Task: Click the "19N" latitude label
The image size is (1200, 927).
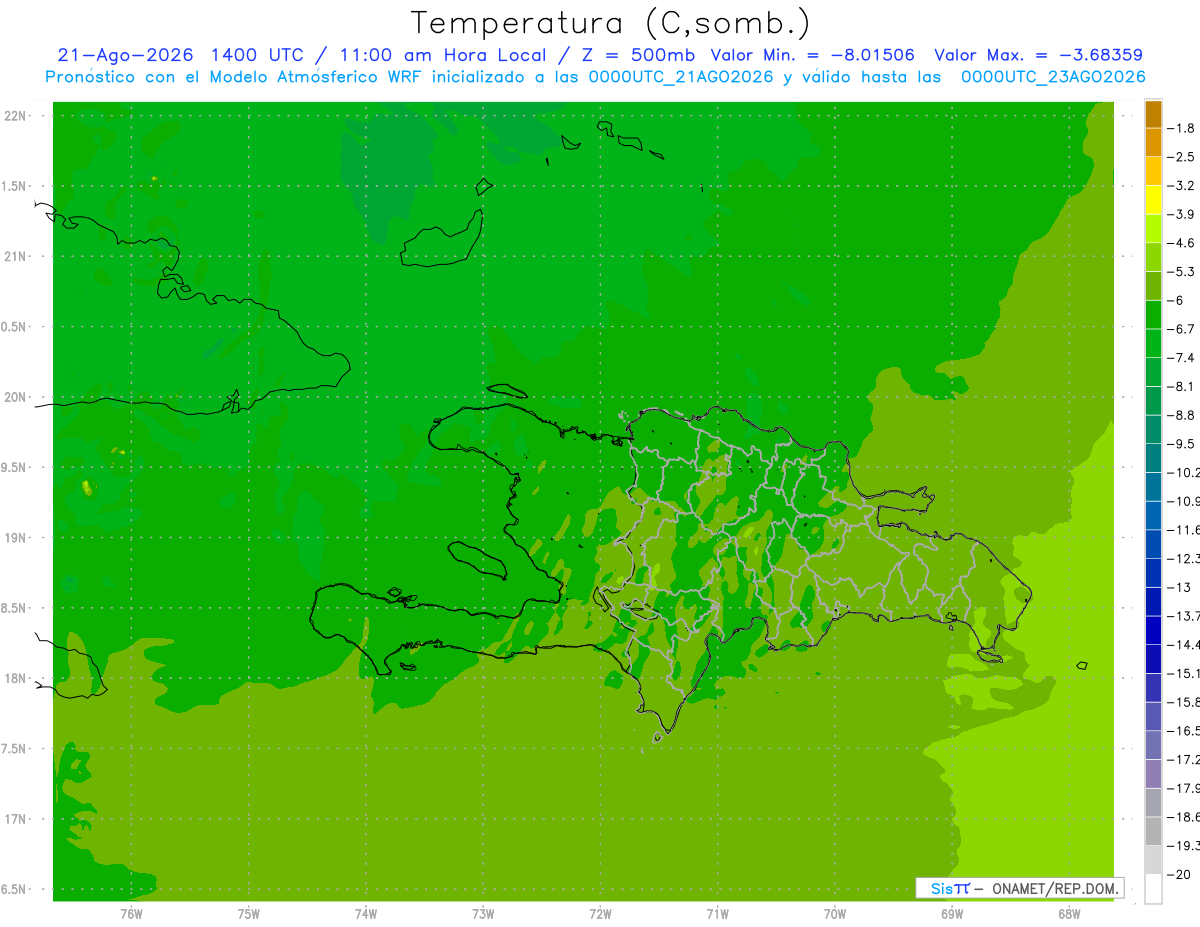Action: tap(15, 538)
